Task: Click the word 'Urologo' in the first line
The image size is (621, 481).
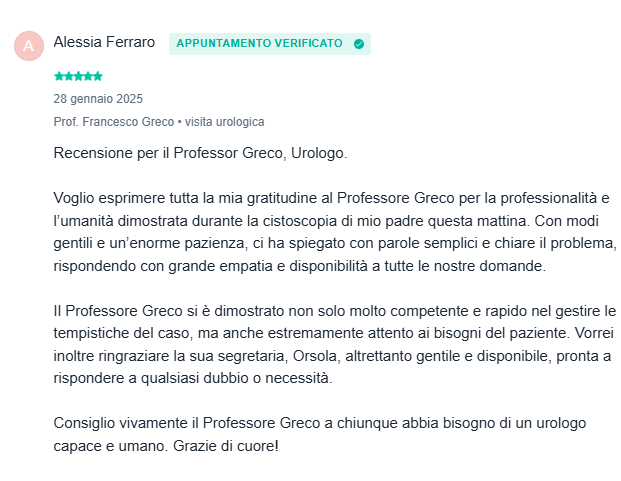Action: coord(319,153)
